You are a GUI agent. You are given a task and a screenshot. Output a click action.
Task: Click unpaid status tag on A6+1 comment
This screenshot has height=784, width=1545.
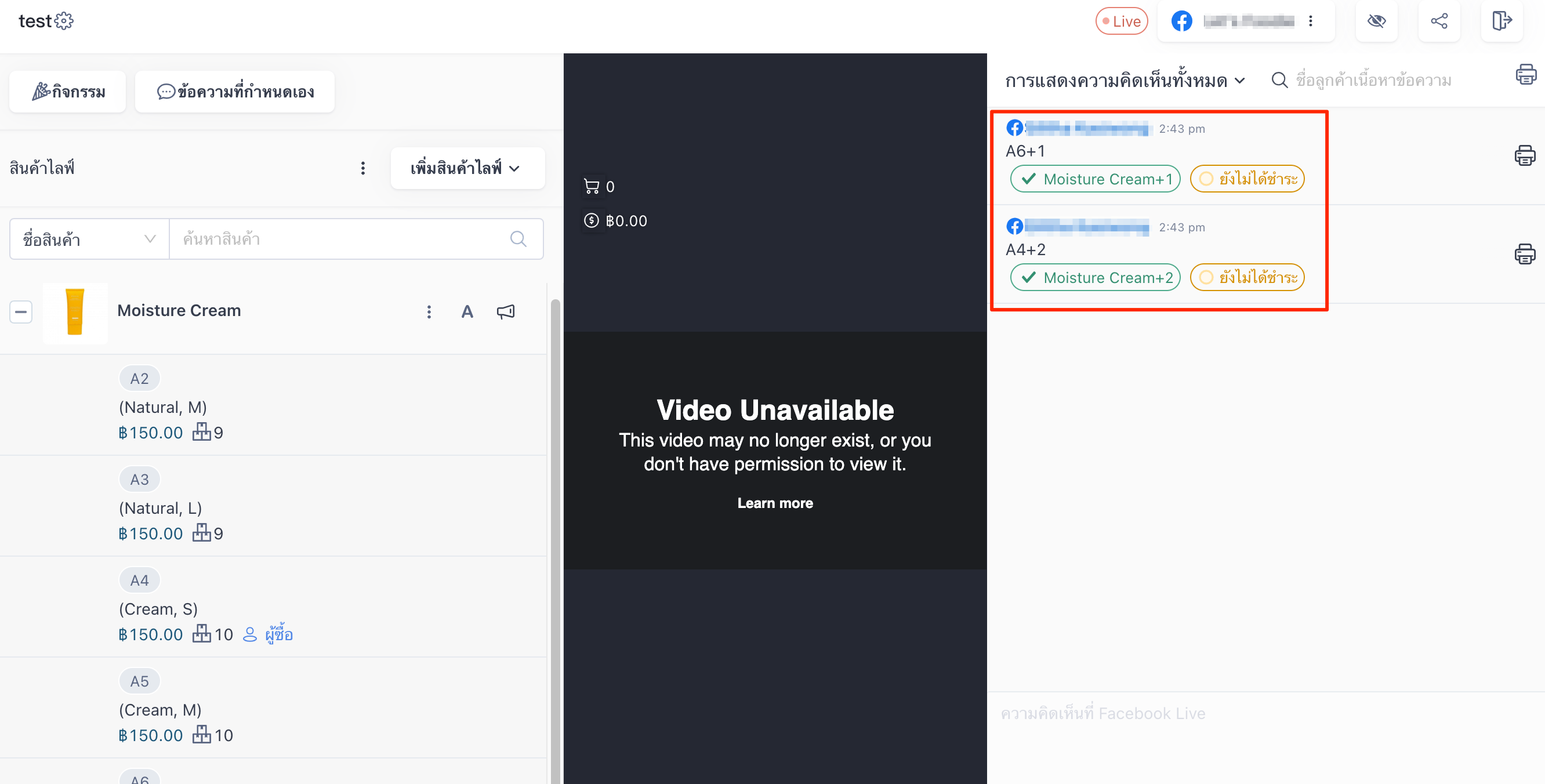[1247, 179]
